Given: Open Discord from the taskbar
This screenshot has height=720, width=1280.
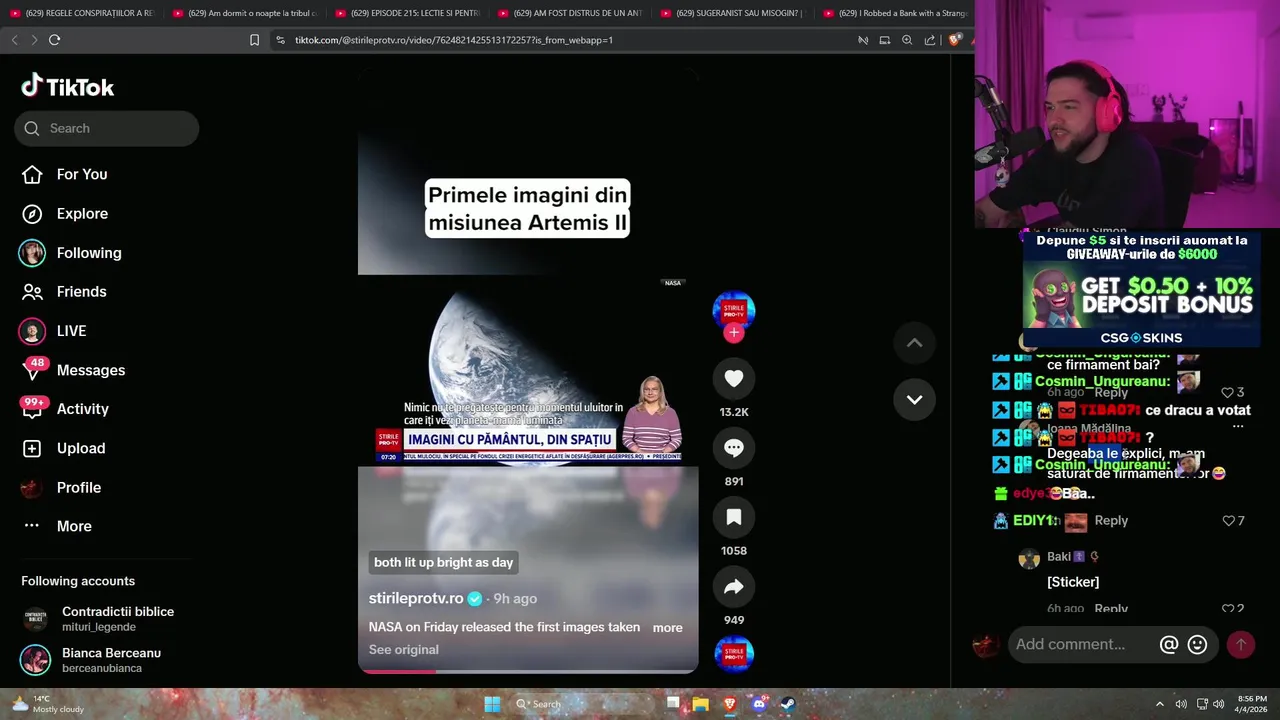Looking at the screenshot, I should tap(759, 704).
